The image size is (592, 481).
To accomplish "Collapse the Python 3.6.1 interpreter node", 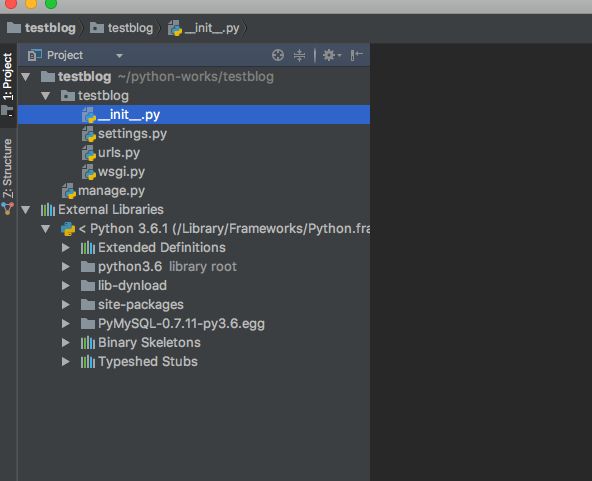I will (x=46, y=229).
